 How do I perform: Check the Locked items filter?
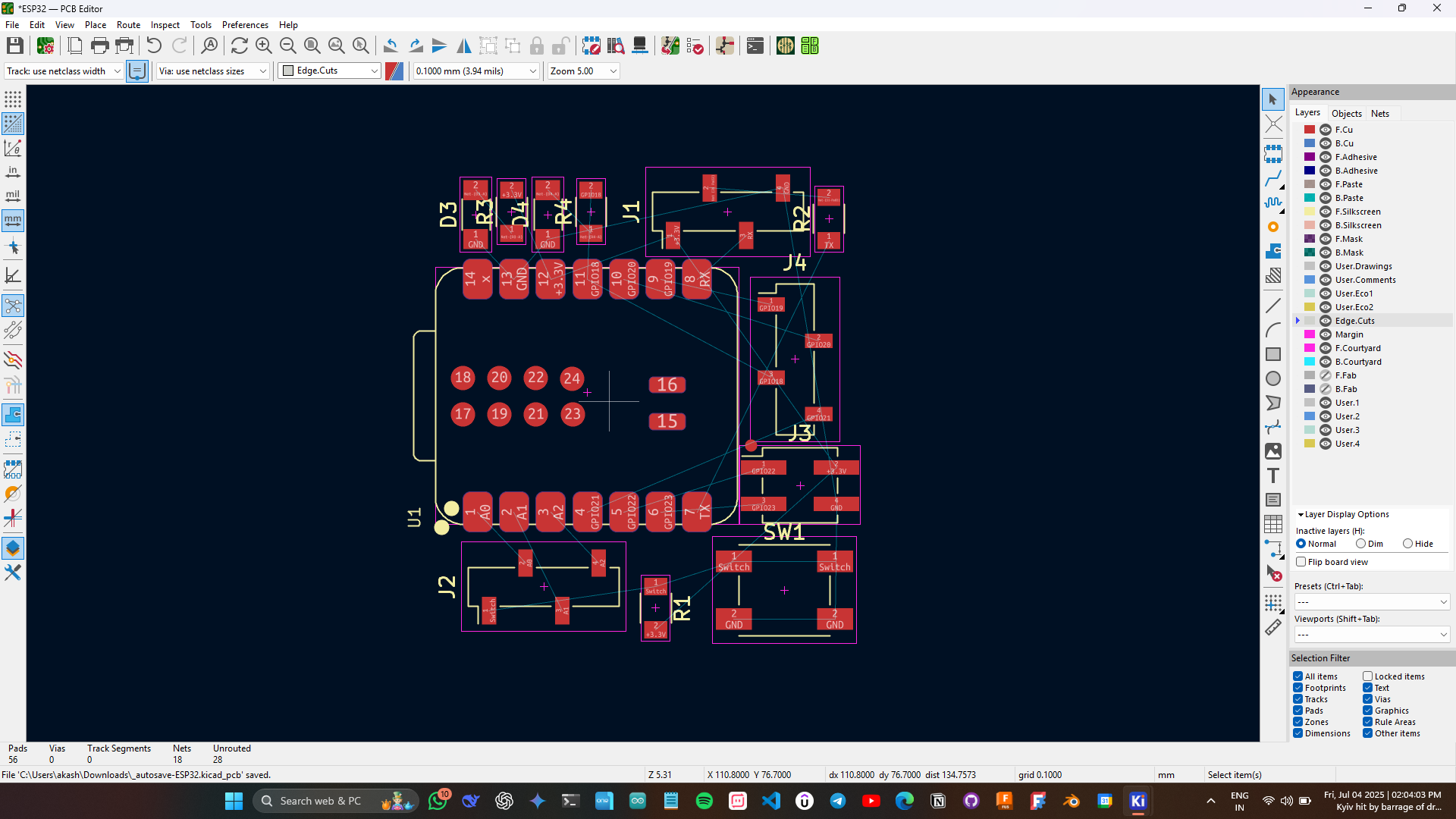point(1368,676)
